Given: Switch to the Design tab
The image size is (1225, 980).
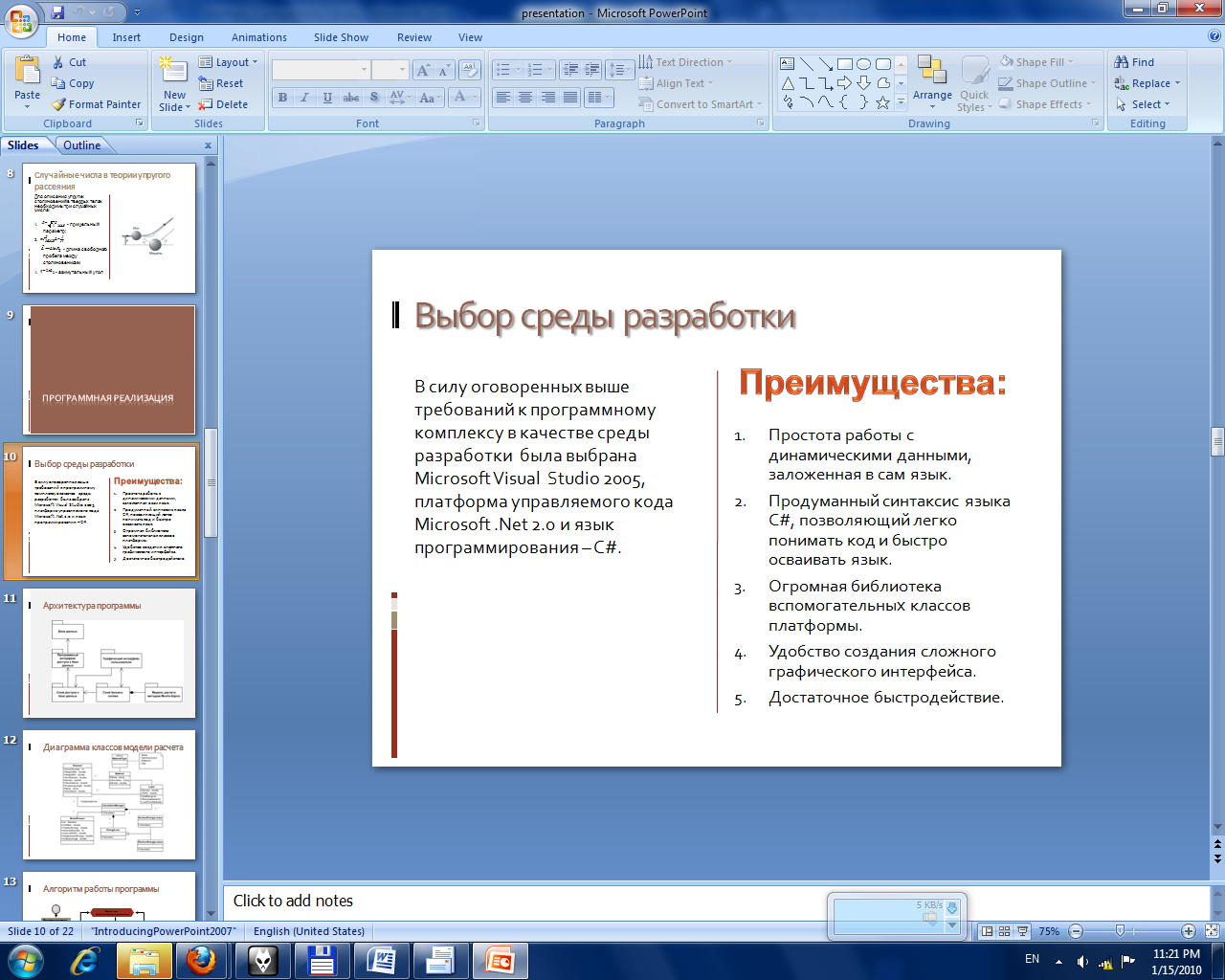Looking at the screenshot, I should [x=187, y=37].
